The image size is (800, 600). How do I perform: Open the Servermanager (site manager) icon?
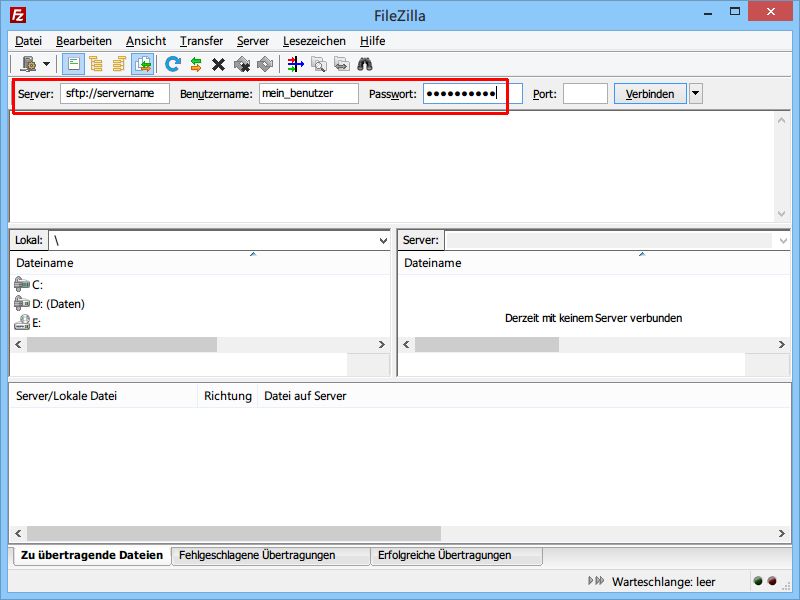29,64
